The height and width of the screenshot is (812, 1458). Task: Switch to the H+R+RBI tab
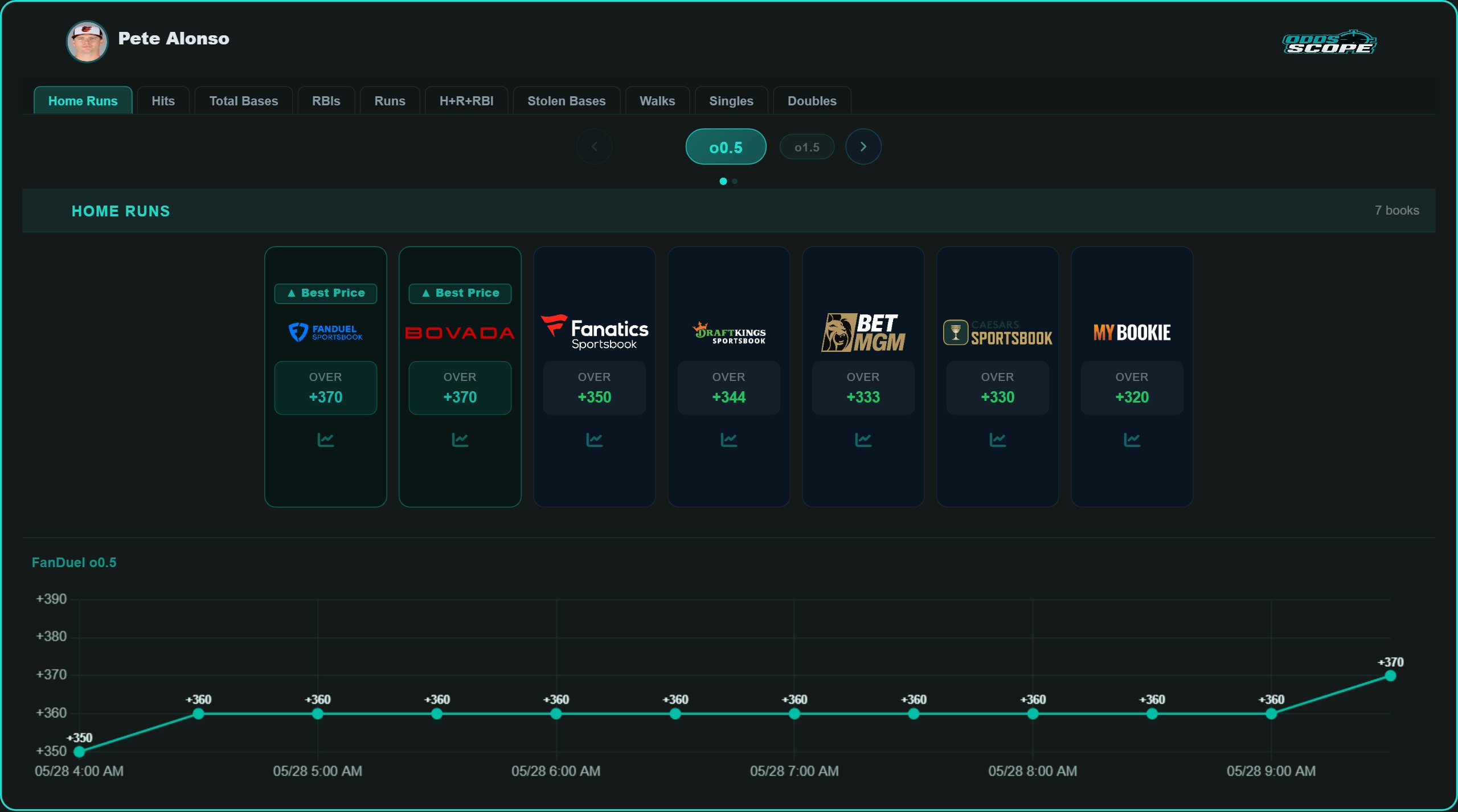click(x=466, y=100)
